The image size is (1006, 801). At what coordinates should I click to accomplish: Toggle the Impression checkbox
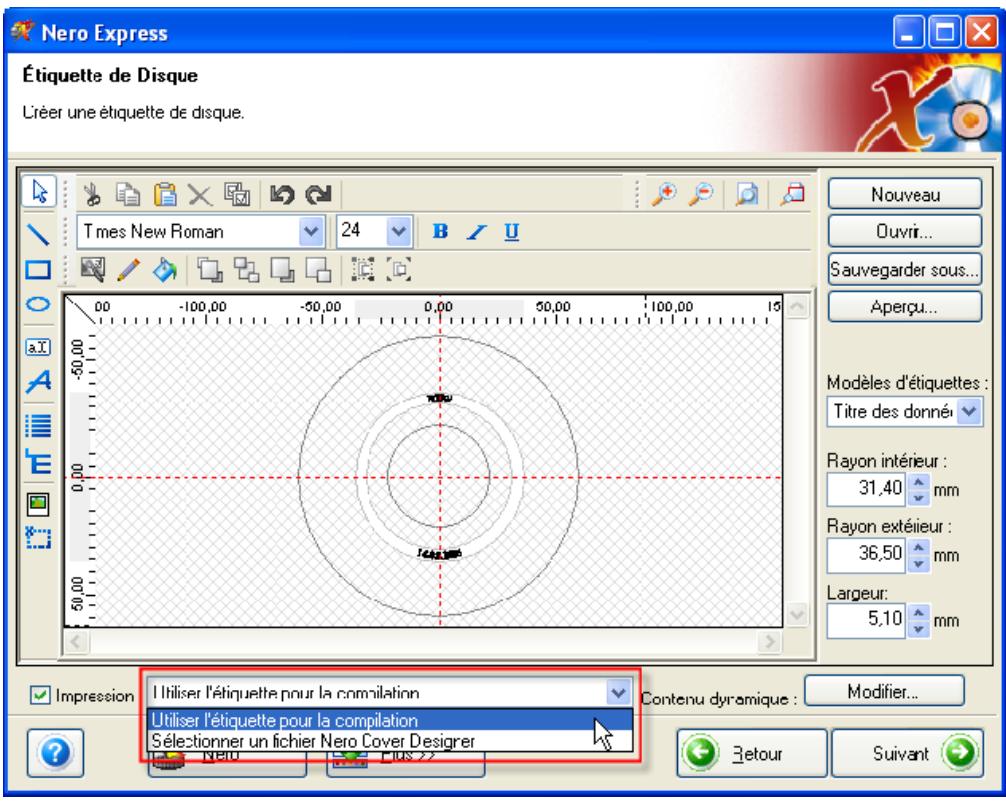(40, 695)
